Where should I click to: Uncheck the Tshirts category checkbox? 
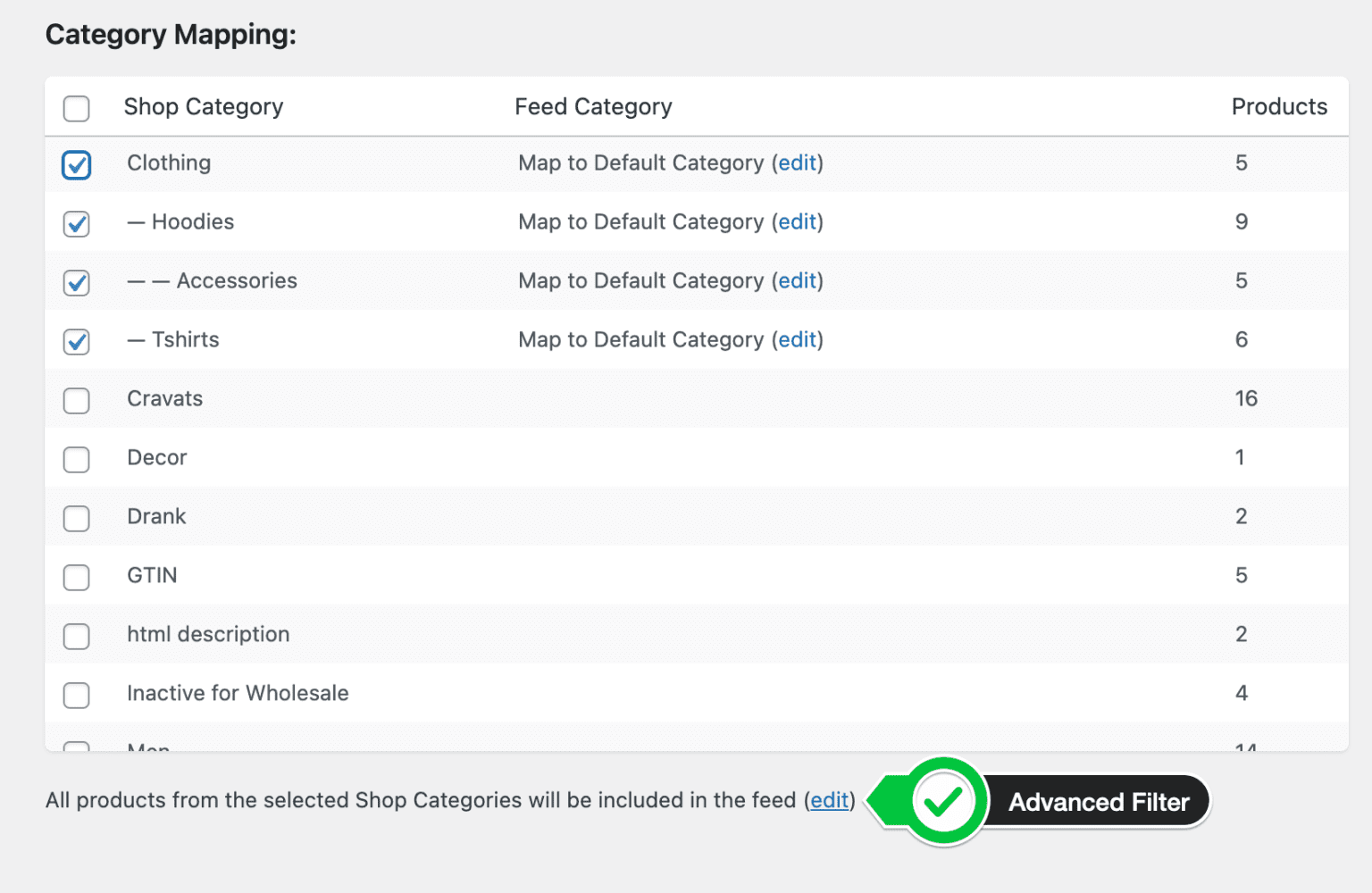point(76,342)
